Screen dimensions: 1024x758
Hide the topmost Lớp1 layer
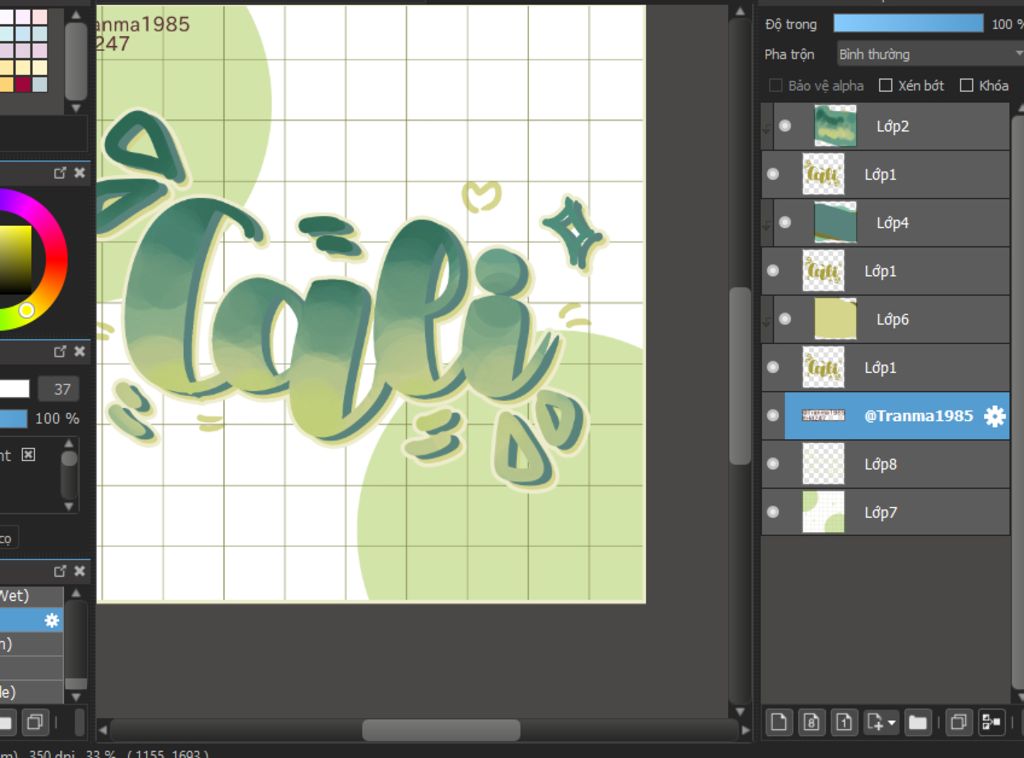pyautogui.click(x=773, y=174)
